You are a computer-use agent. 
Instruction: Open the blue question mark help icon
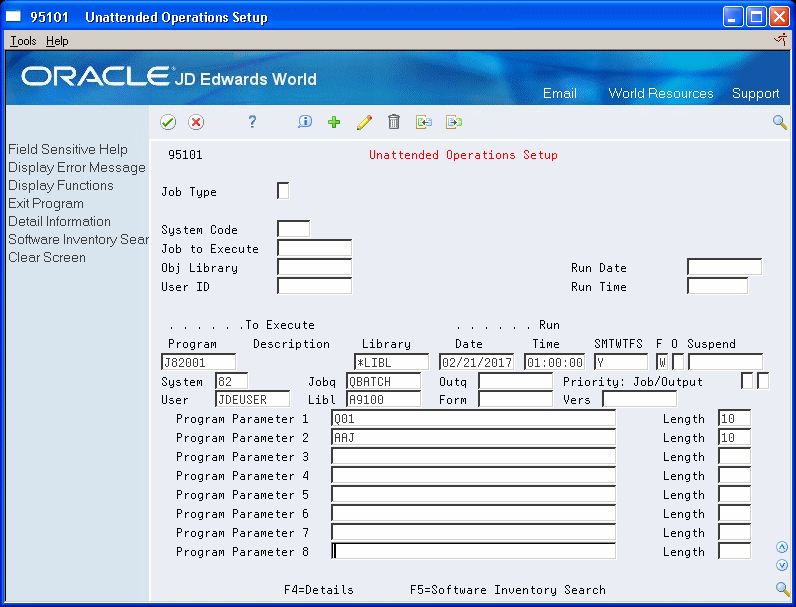(x=252, y=122)
